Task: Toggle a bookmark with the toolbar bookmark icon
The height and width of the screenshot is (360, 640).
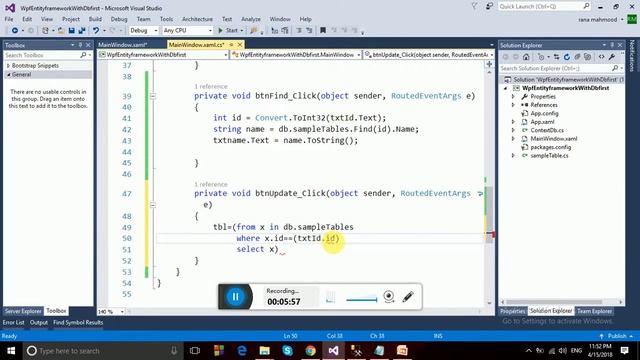Action: 323,31
